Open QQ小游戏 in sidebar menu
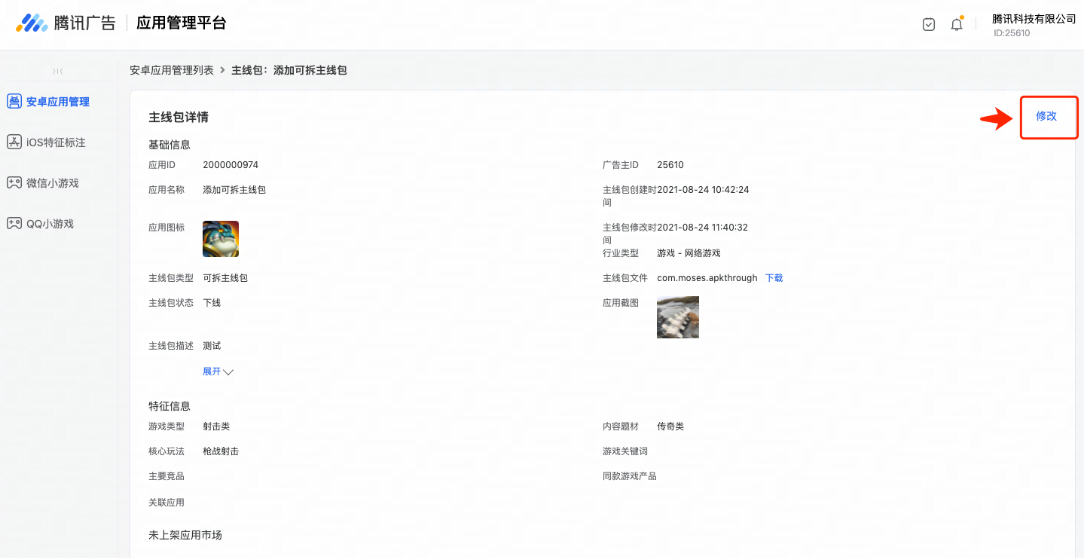The width and height of the screenshot is (1084, 558). [x=50, y=224]
